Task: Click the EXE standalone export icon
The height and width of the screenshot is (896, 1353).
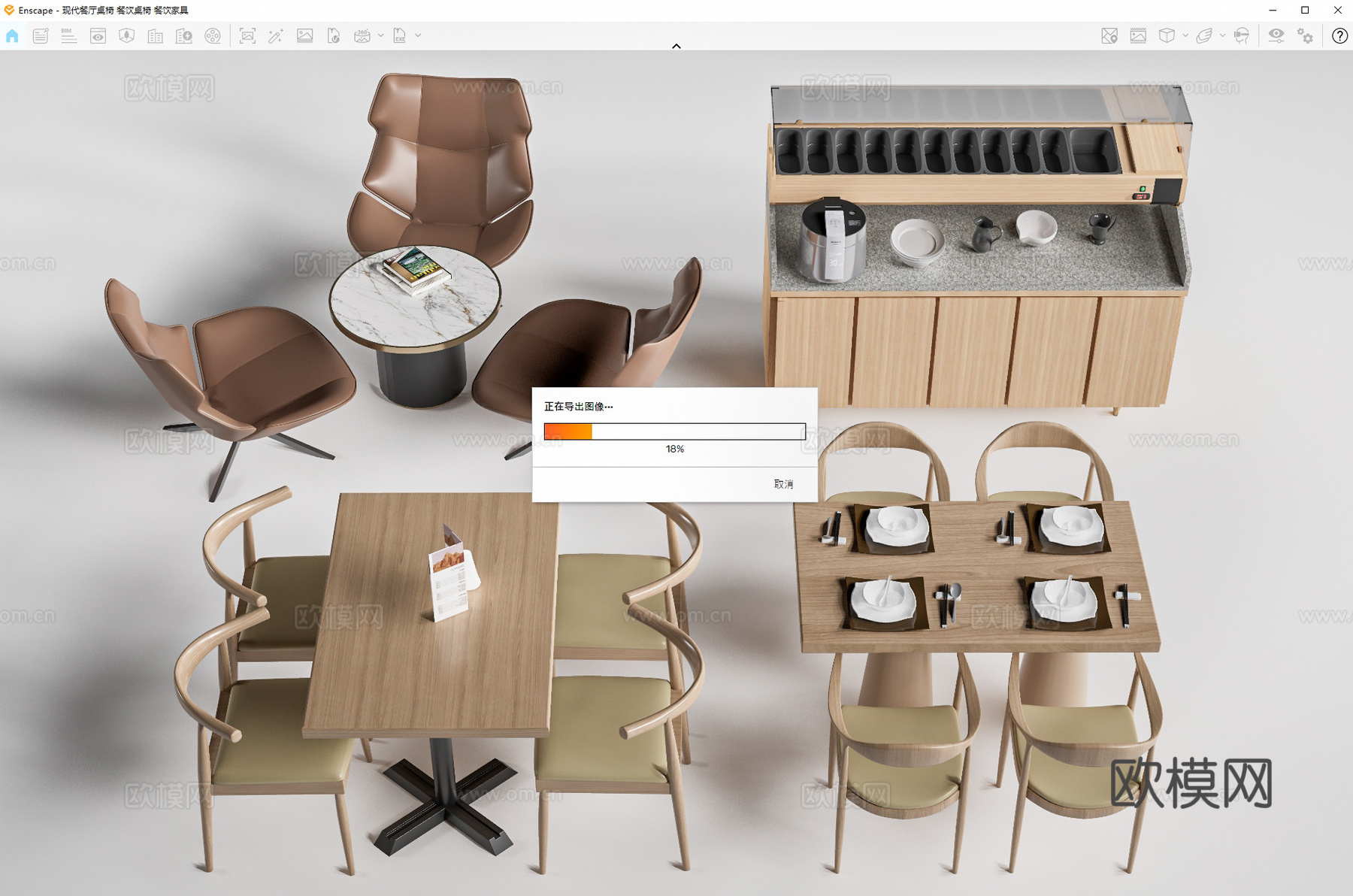Action: (400, 36)
